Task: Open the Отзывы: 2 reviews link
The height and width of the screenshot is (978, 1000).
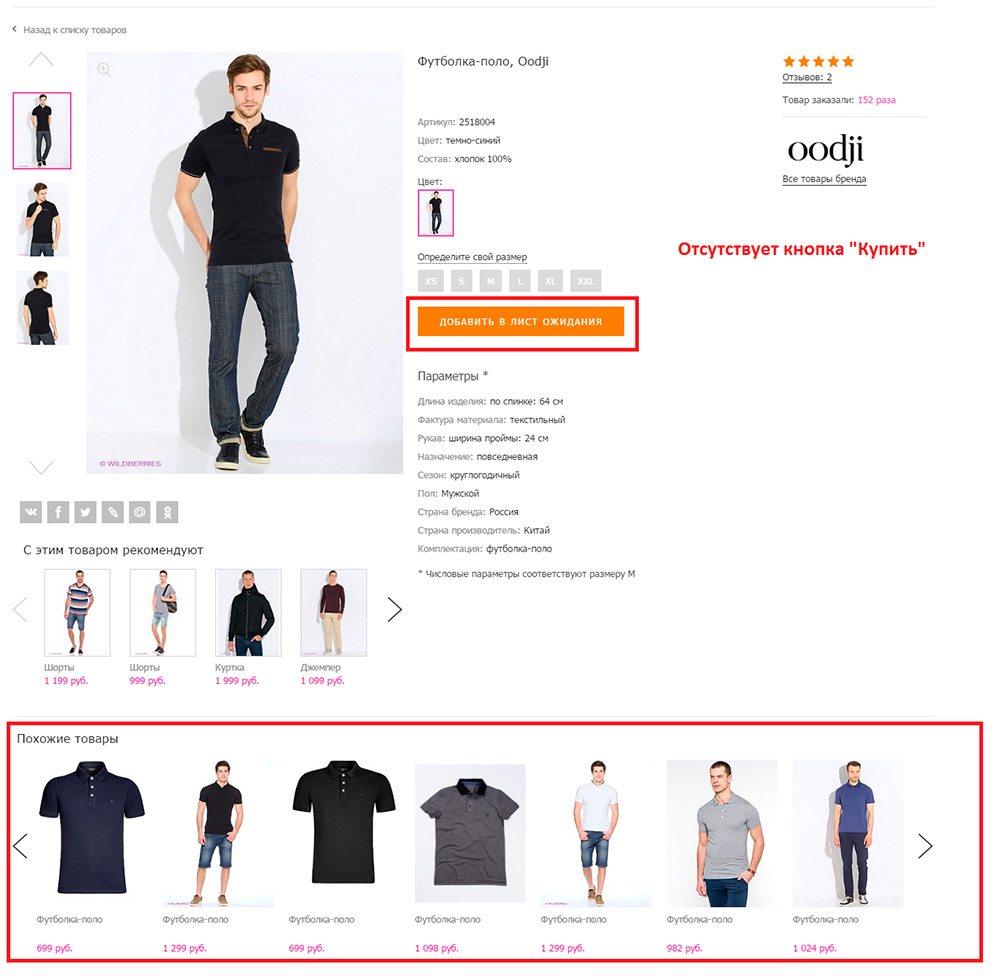Action: click(x=807, y=77)
